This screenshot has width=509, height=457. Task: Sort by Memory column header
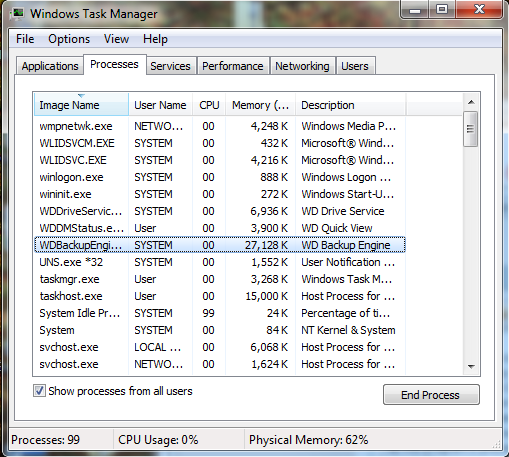tap(260, 105)
